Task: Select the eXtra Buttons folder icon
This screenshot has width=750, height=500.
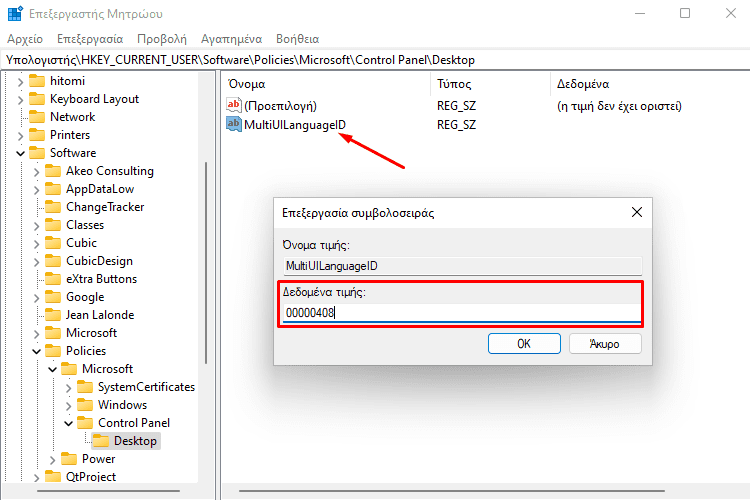Action: tap(53, 279)
